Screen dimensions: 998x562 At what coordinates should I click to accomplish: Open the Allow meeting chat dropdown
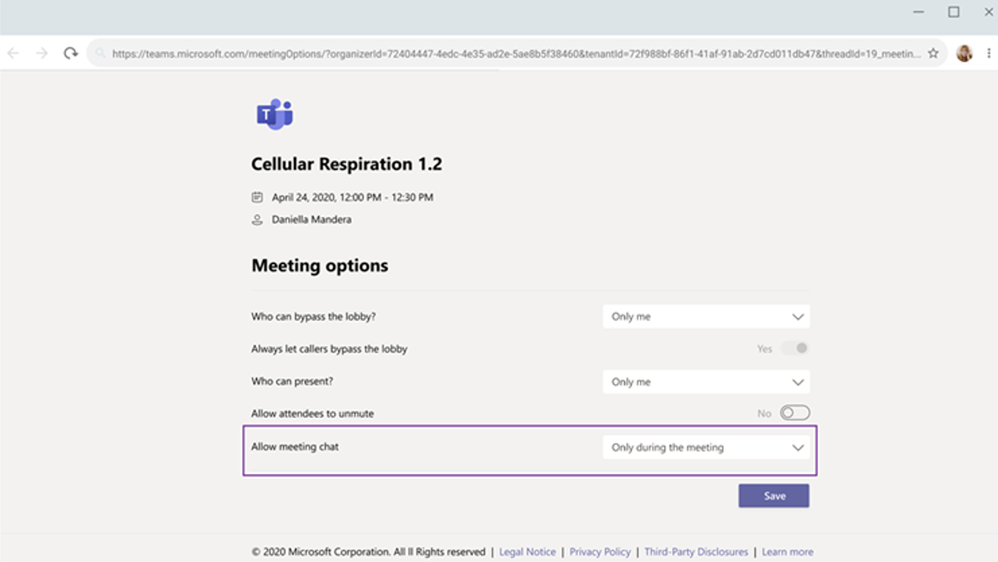coord(706,447)
